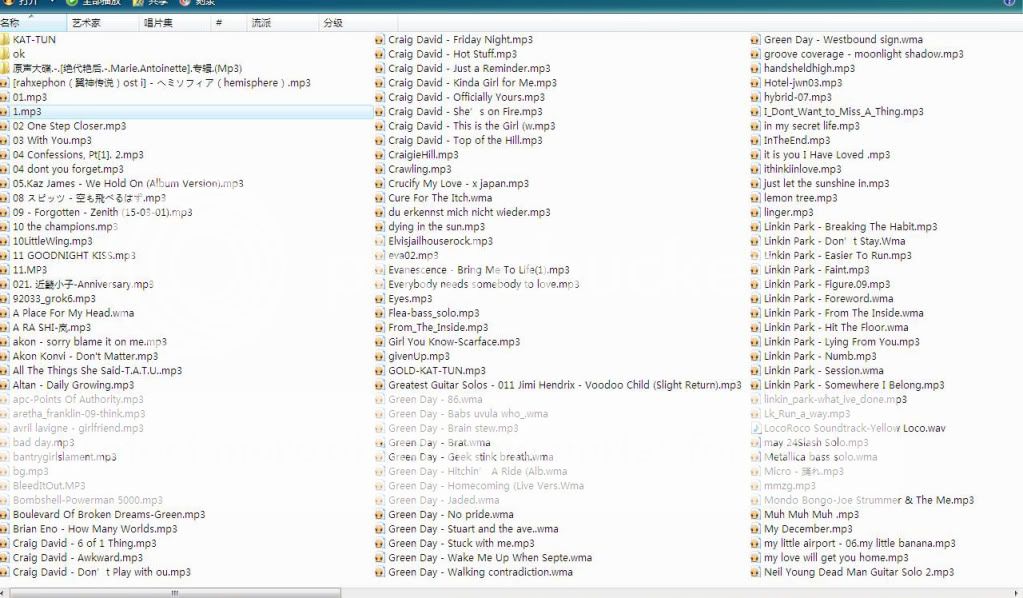The image size is (1023, 598).
Task: Click the folder icon next to ok
Action: [x=5, y=54]
